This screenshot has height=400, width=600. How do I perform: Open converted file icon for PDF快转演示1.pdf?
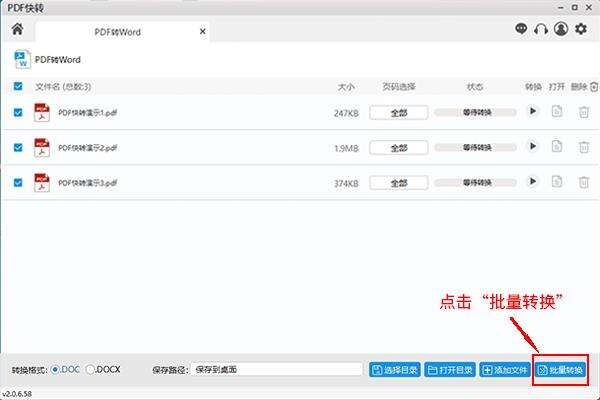[557, 111]
